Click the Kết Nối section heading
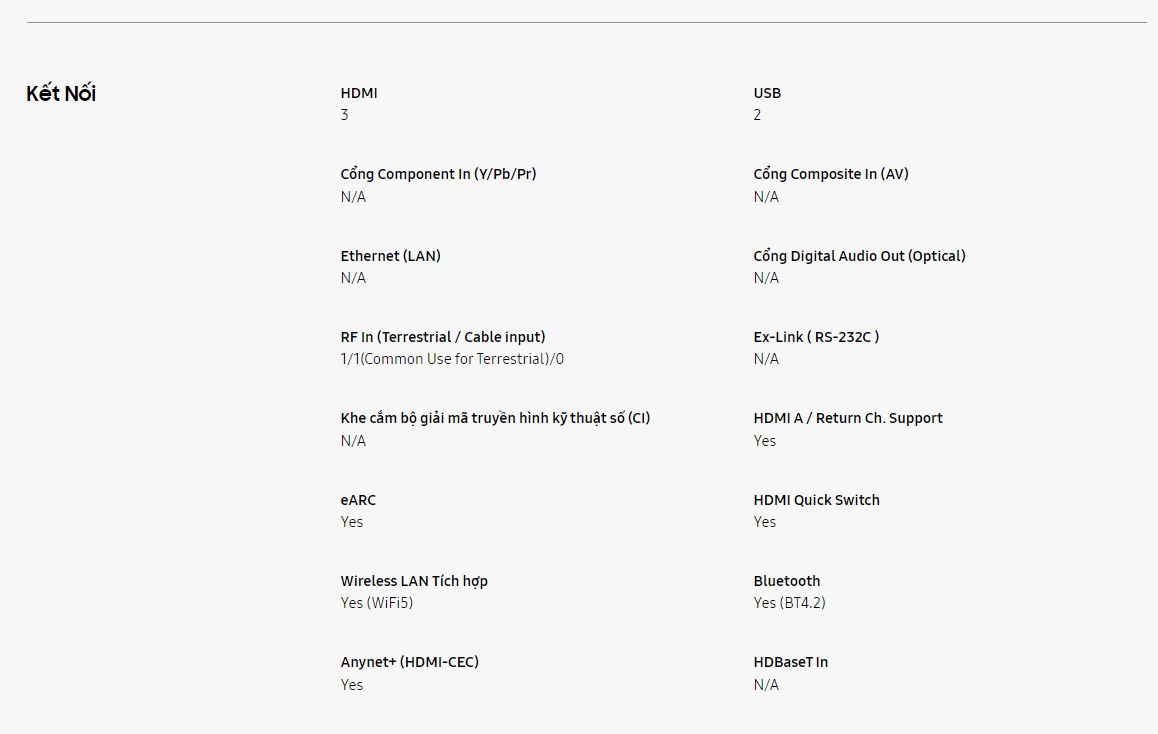This screenshot has height=734, width=1158. [61, 94]
